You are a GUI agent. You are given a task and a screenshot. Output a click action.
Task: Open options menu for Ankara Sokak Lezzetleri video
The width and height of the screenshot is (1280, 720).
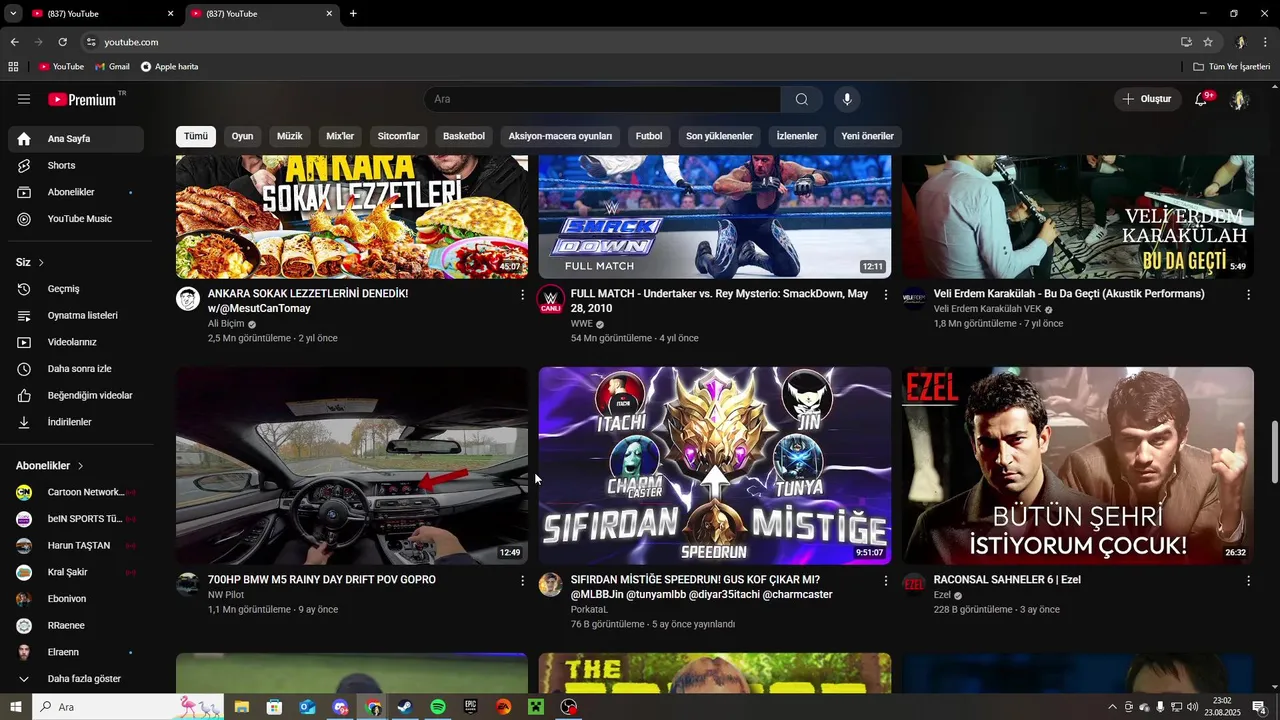(x=522, y=295)
